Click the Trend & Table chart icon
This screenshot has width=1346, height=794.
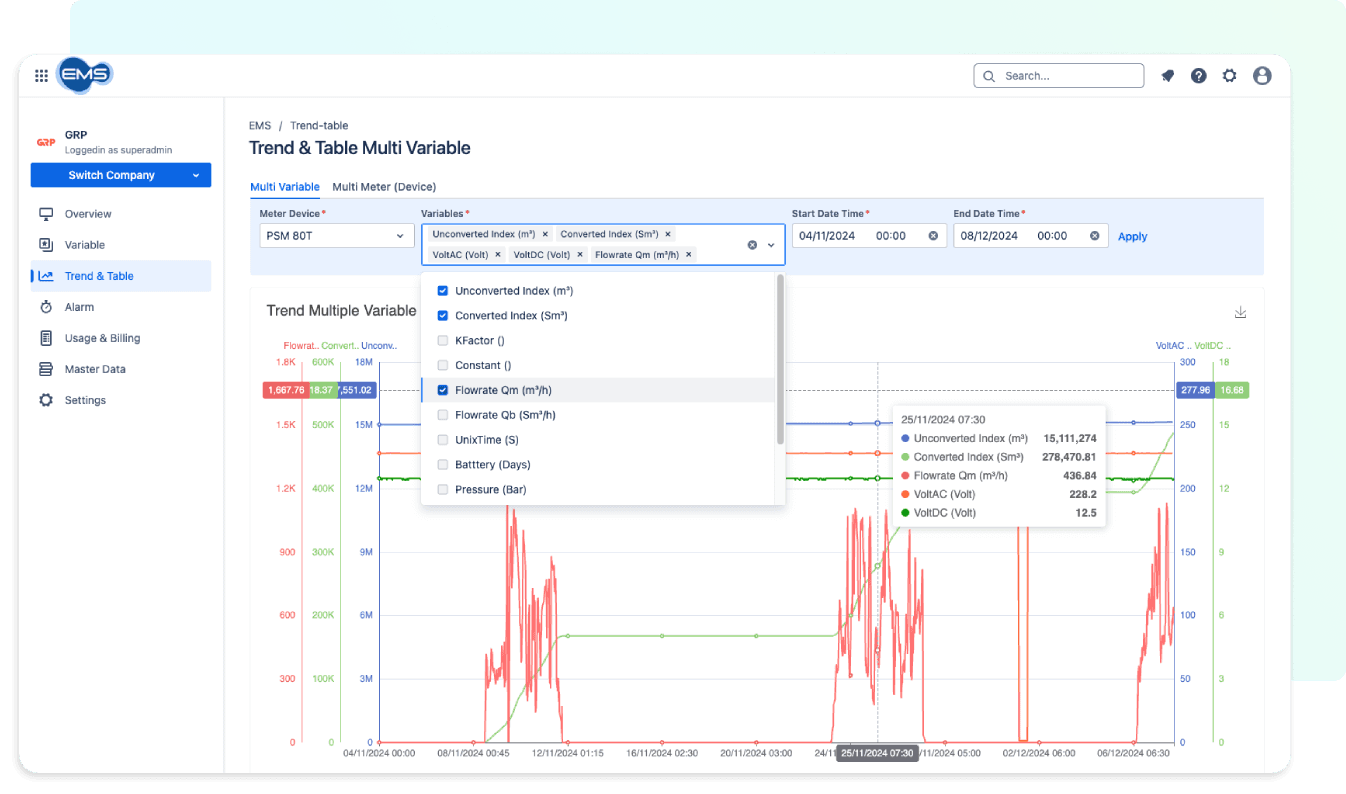click(x=46, y=276)
